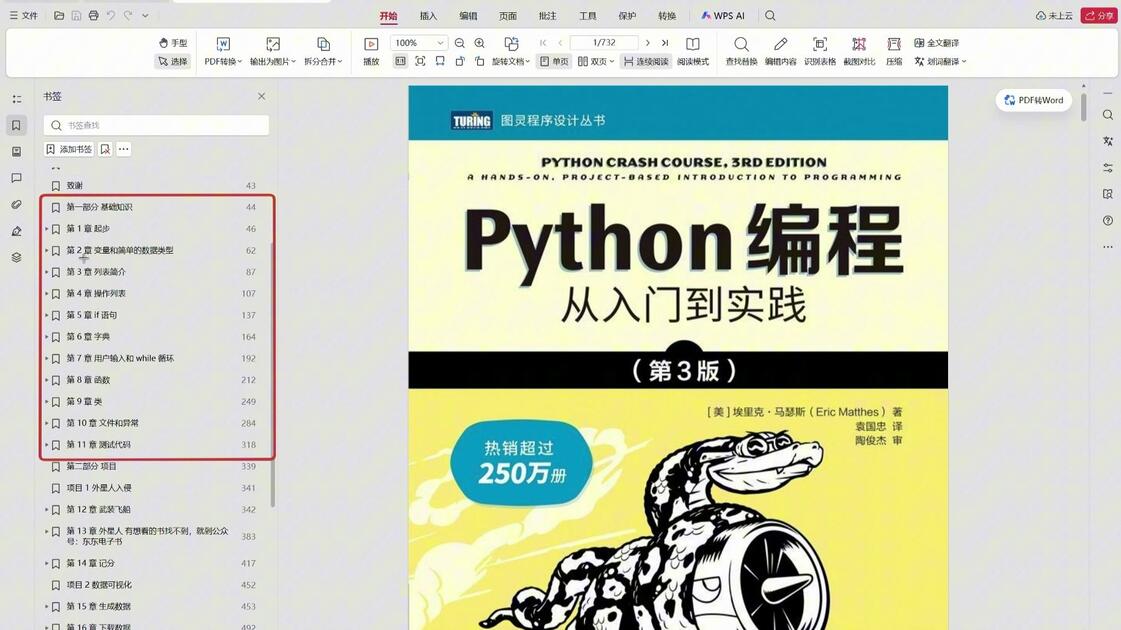Screen dimensions: 1121x630
Task: Open the three-dot menu in bookmark panel
Action: 124,149
